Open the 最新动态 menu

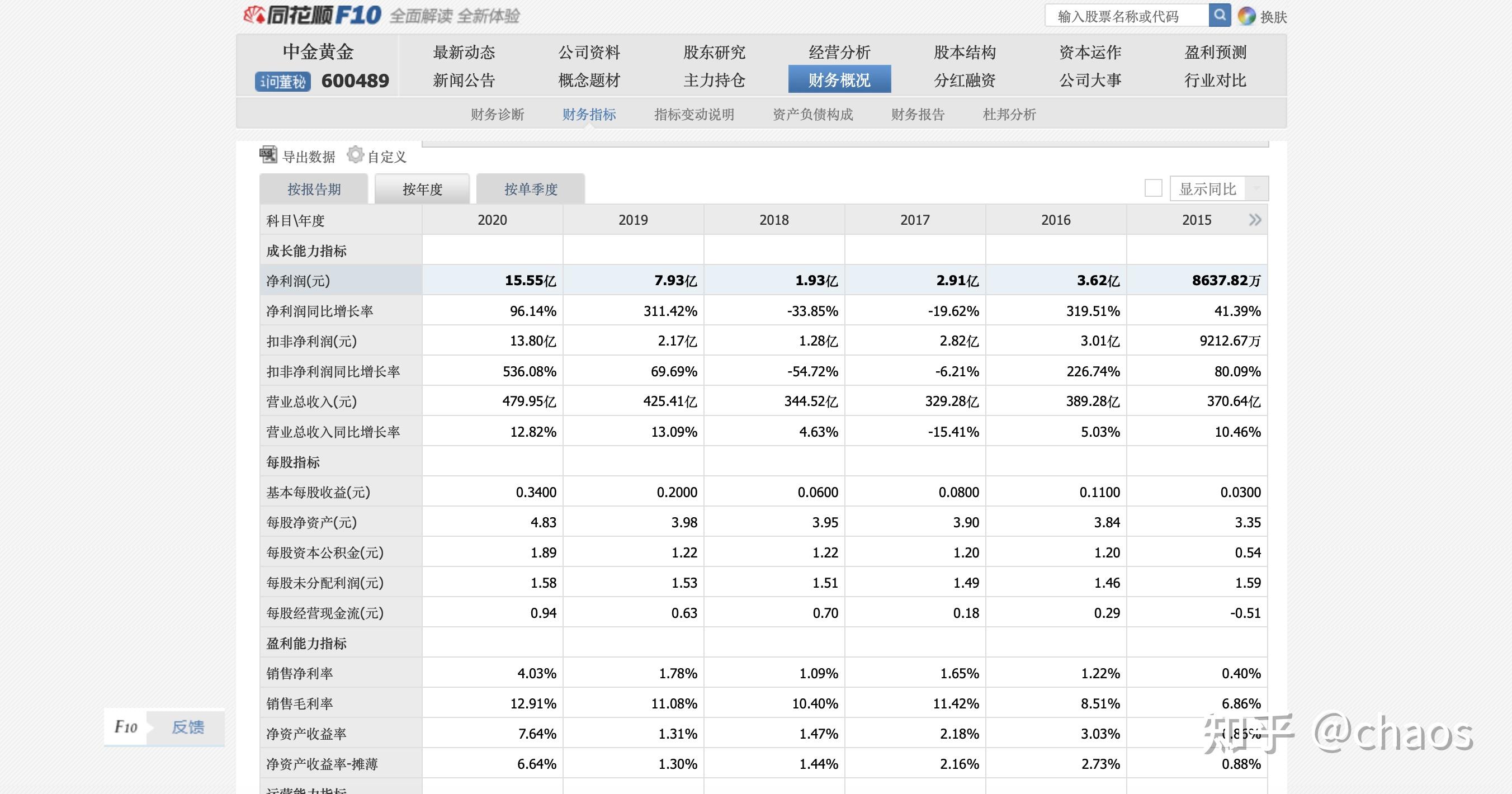(464, 52)
